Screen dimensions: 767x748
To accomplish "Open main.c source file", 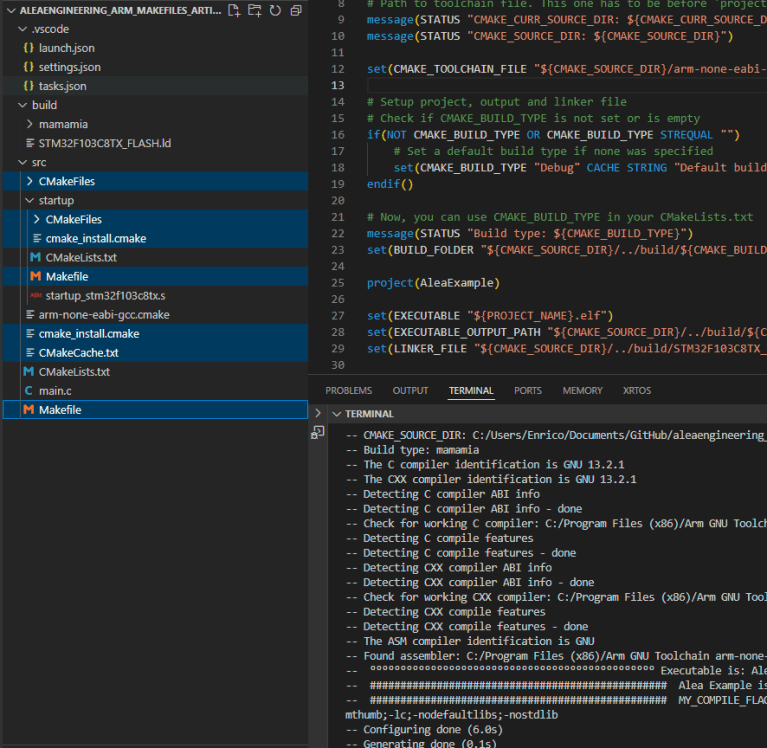I will tap(155, 391).
